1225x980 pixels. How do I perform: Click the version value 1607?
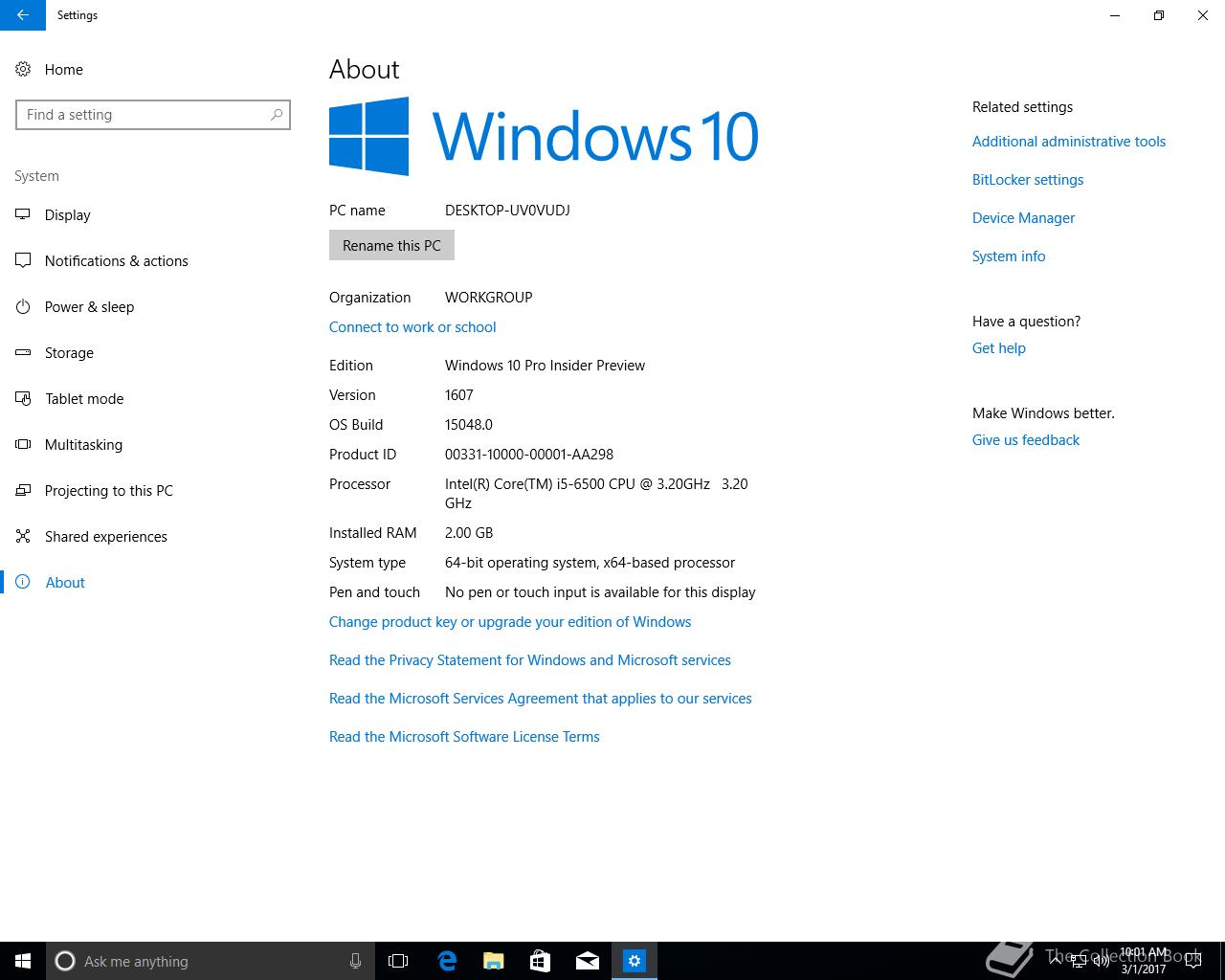coord(459,395)
